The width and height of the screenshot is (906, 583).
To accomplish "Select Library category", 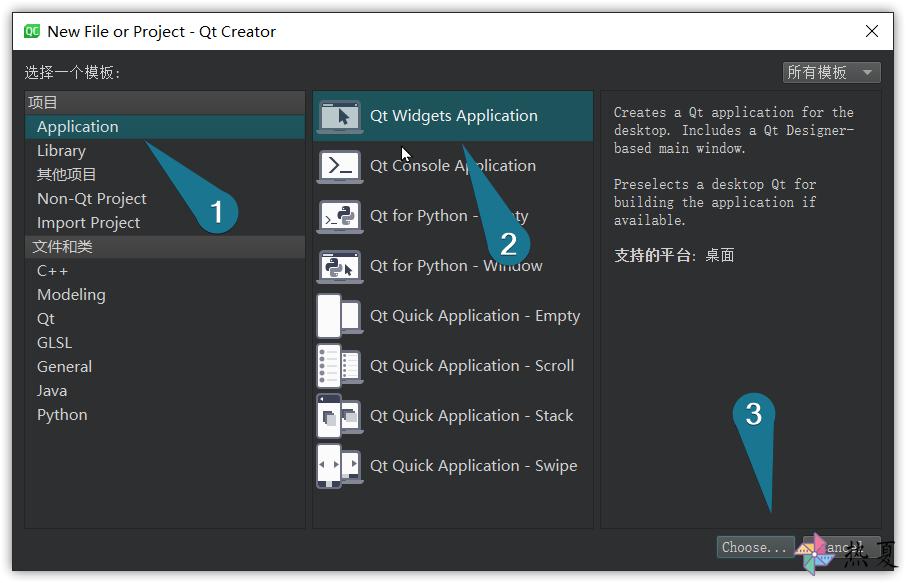I will tap(165, 151).
